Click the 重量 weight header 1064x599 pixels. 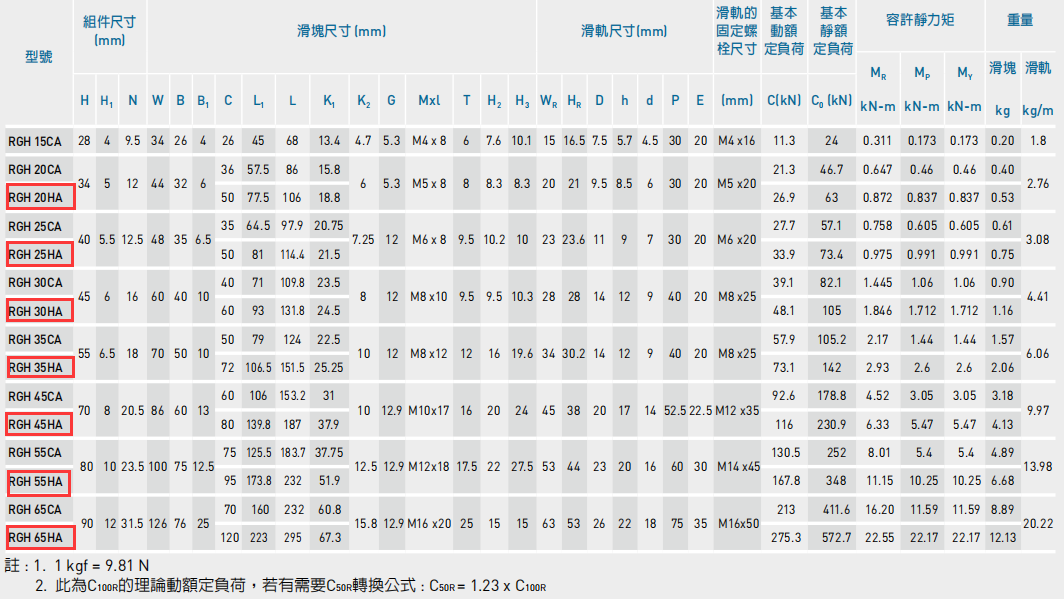coord(1019,17)
